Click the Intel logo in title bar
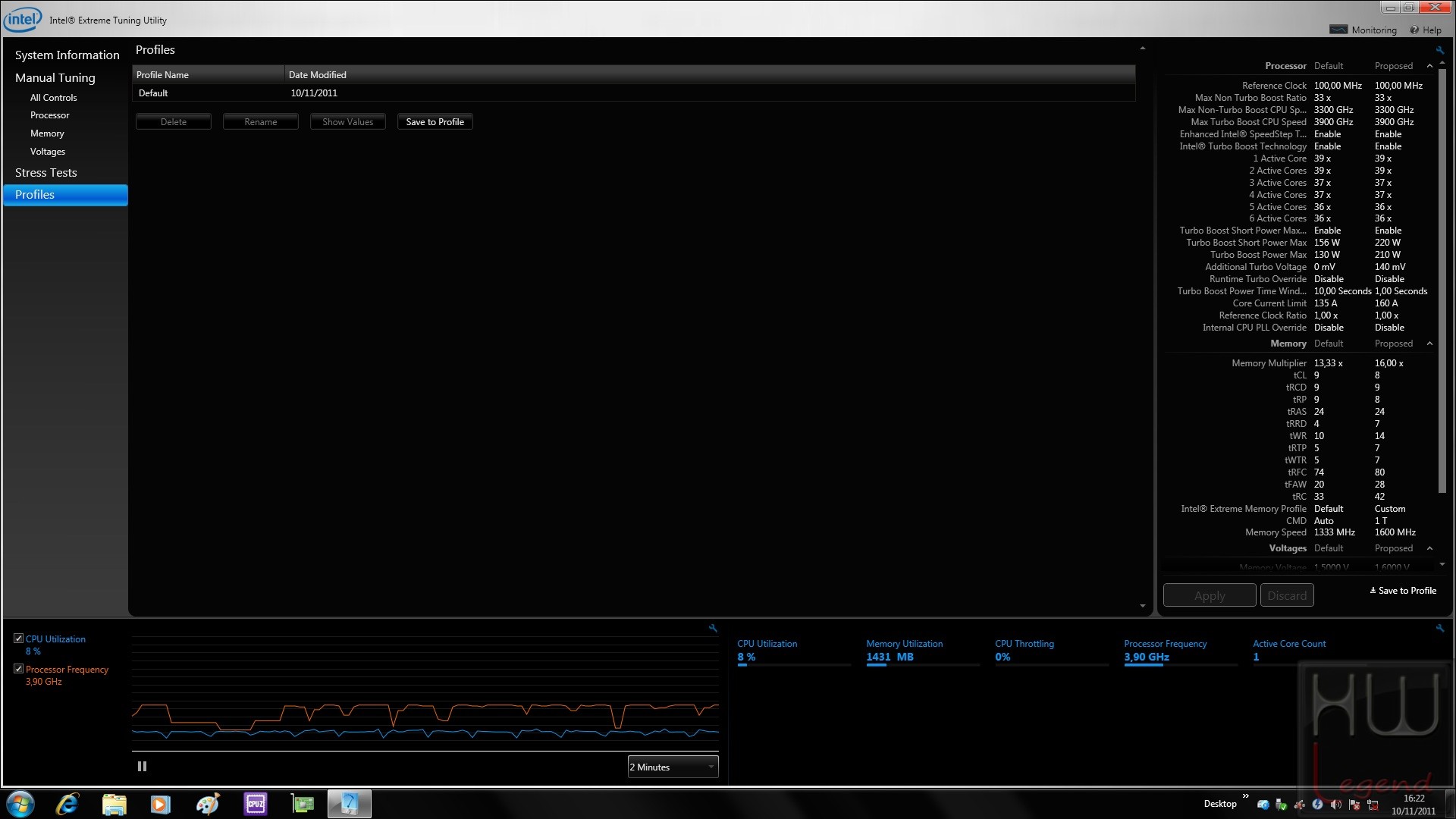The image size is (1456, 819). click(x=23, y=19)
